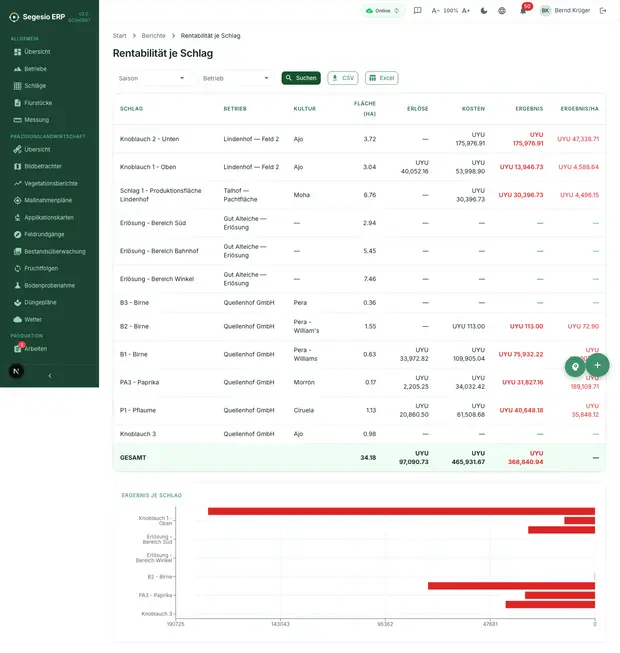
Task: Open the language globe icon
Action: (502, 11)
